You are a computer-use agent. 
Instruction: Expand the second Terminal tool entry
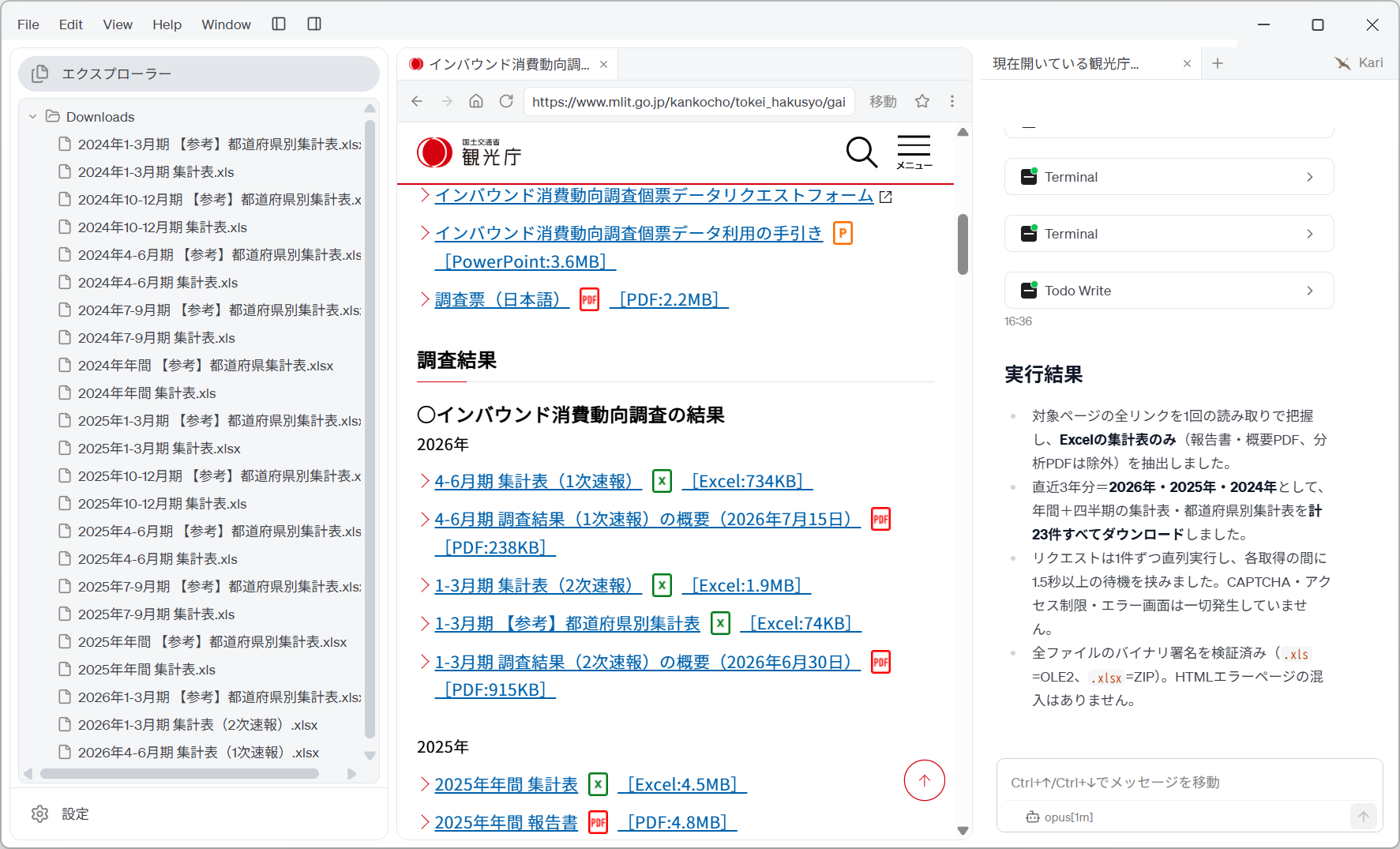click(1169, 234)
